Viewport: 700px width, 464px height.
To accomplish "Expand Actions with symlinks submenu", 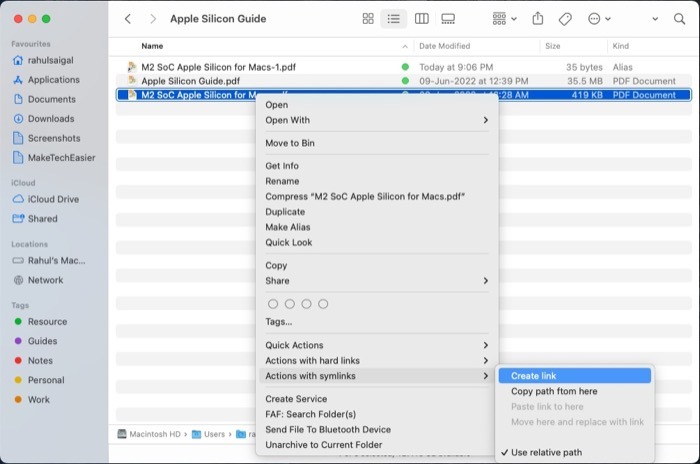I will pos(377,376).
